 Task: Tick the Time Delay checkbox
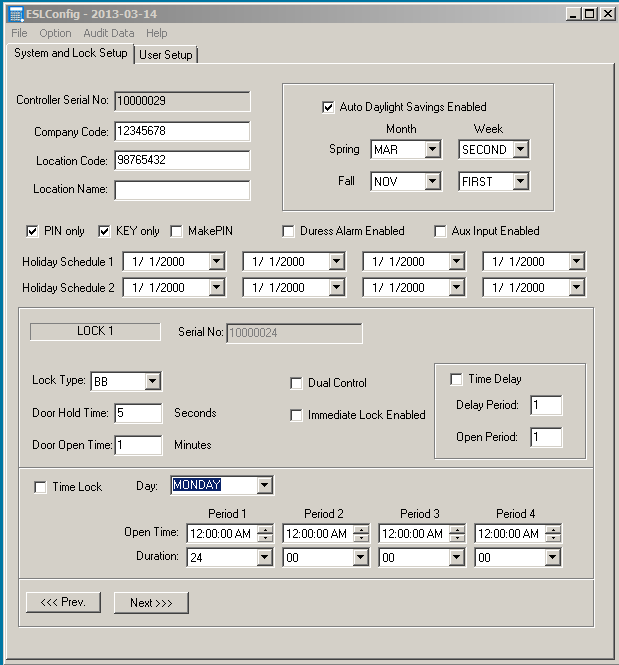[x=456, y=379]
